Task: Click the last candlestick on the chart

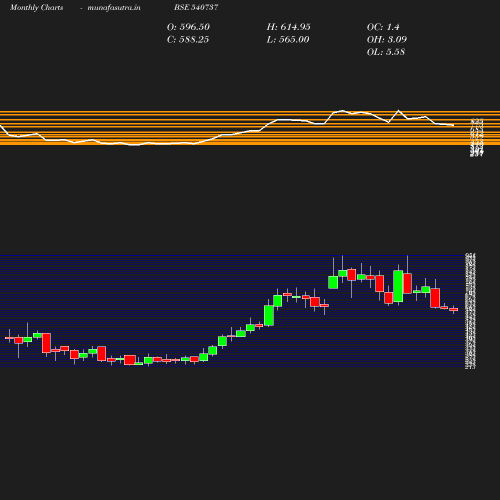Action: [454, 310]
